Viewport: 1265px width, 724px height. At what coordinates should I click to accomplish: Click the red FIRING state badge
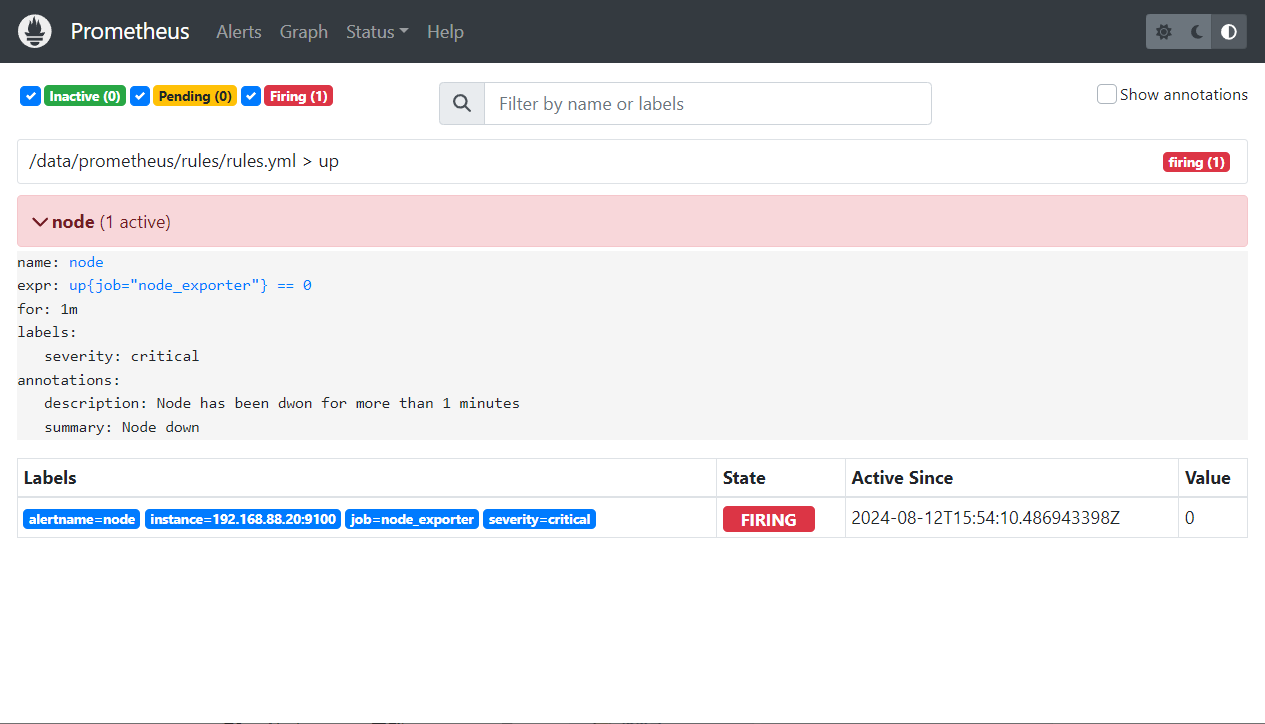point(768,519)
